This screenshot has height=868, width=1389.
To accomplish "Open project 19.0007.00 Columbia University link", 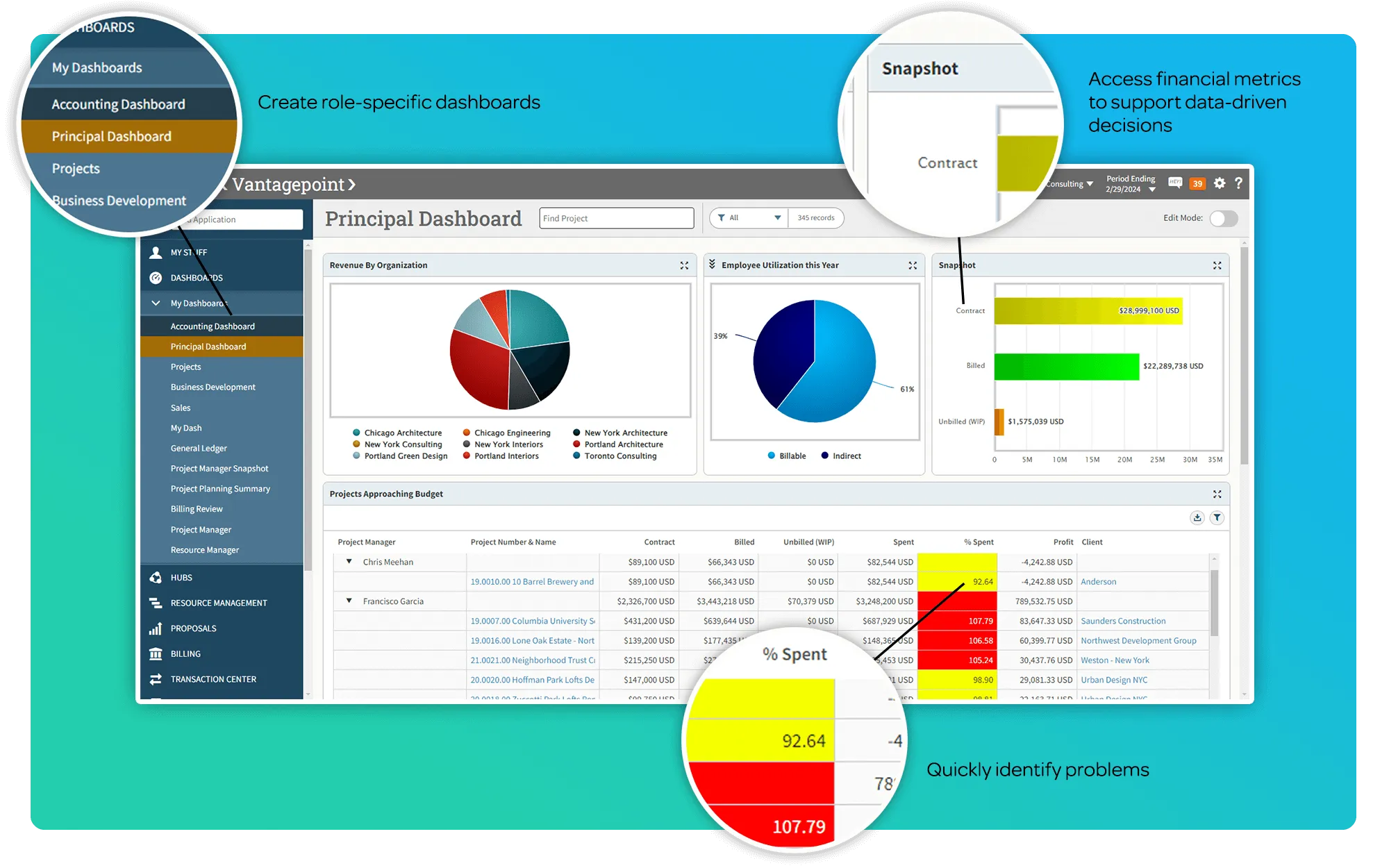I will coord(532,621).
